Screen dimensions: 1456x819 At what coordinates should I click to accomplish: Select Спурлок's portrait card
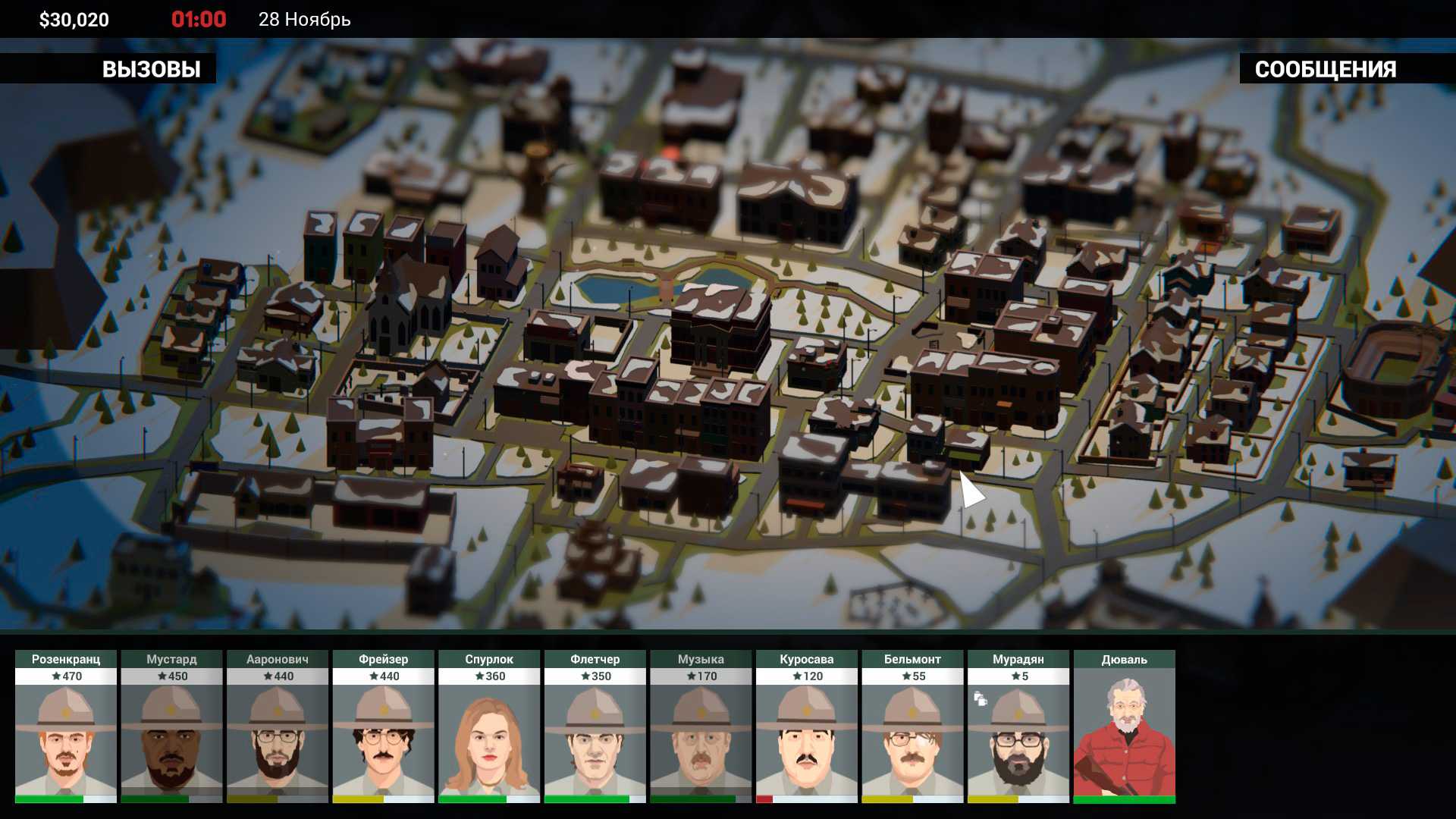click(x=489, y=739)
